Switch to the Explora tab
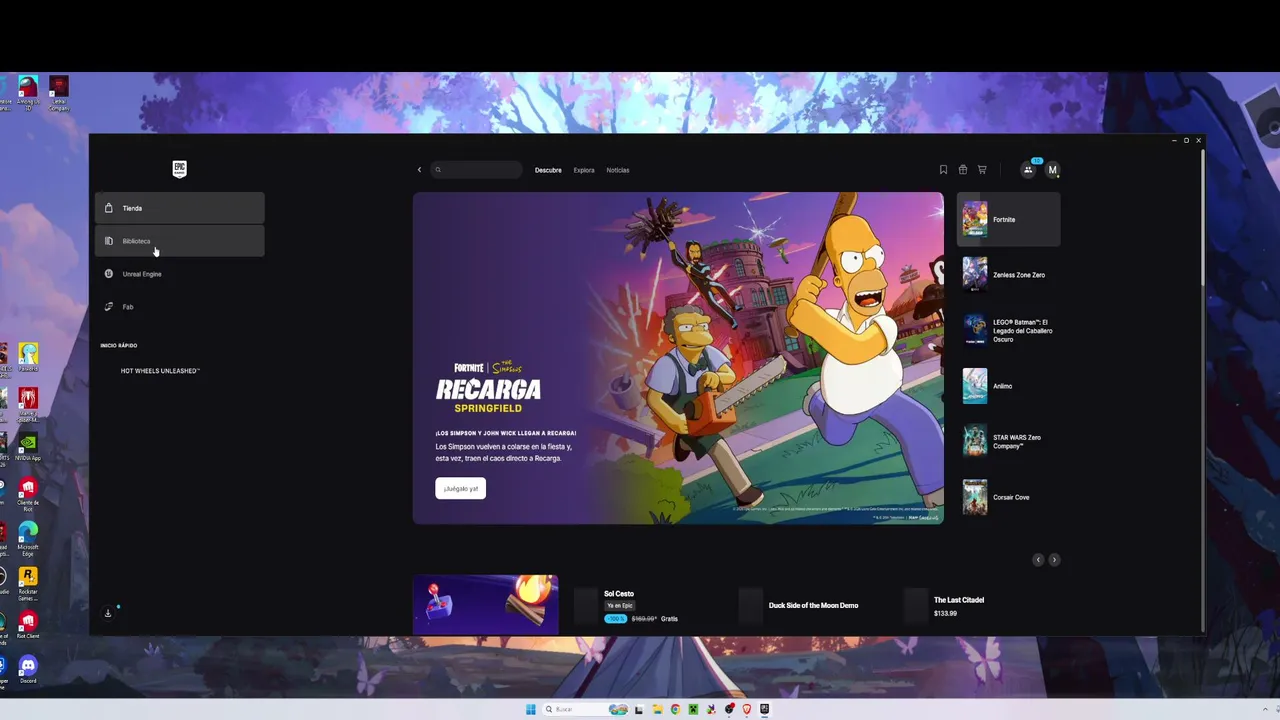Image resolution: width=1280 pixels, height=720 pixels. pos(584,170)
